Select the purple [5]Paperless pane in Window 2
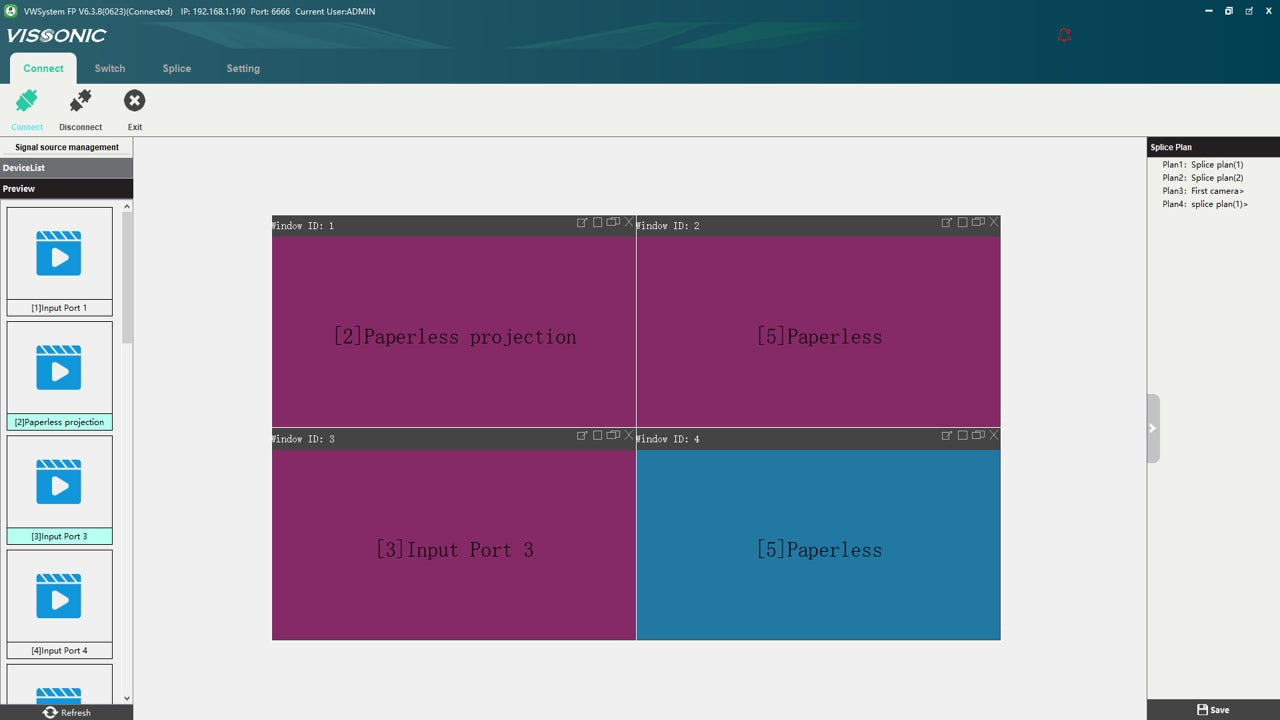Screen dimensions: 1280x720 [819, 332]
